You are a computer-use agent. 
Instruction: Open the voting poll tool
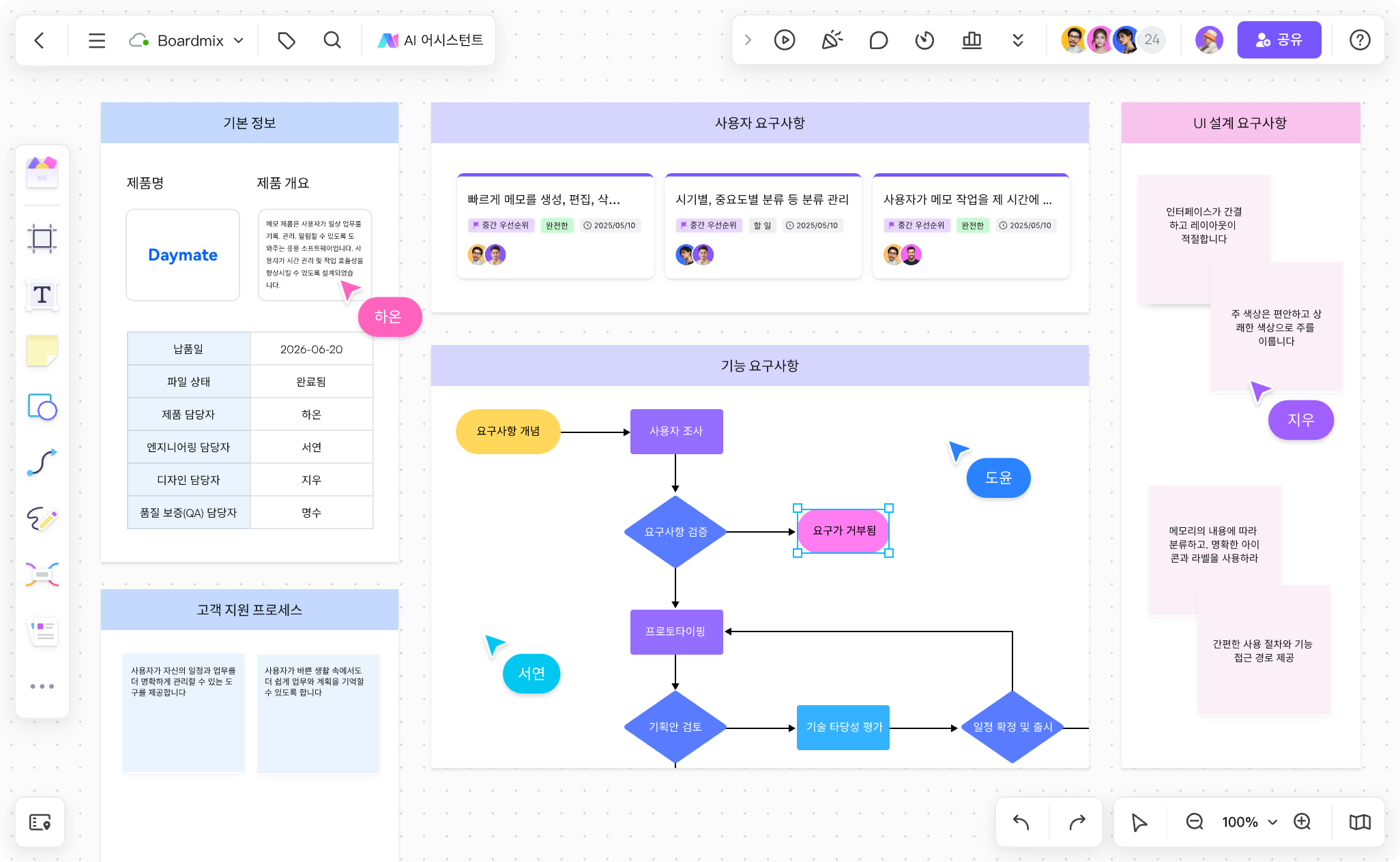point(972,40)
